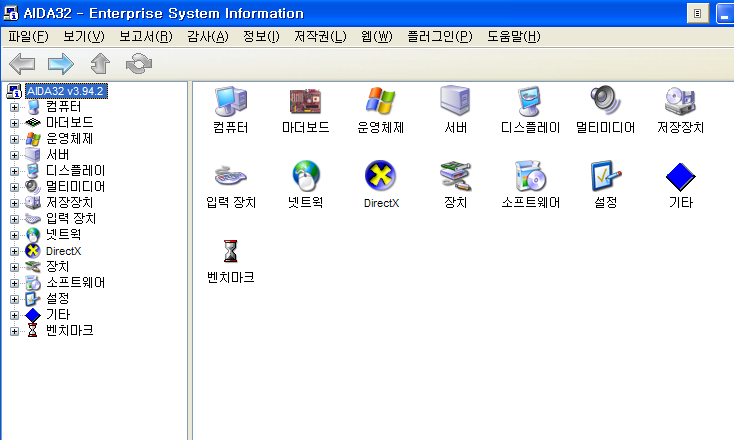
Task: Select DirectX in the left tree
Action: pos(63,251)
